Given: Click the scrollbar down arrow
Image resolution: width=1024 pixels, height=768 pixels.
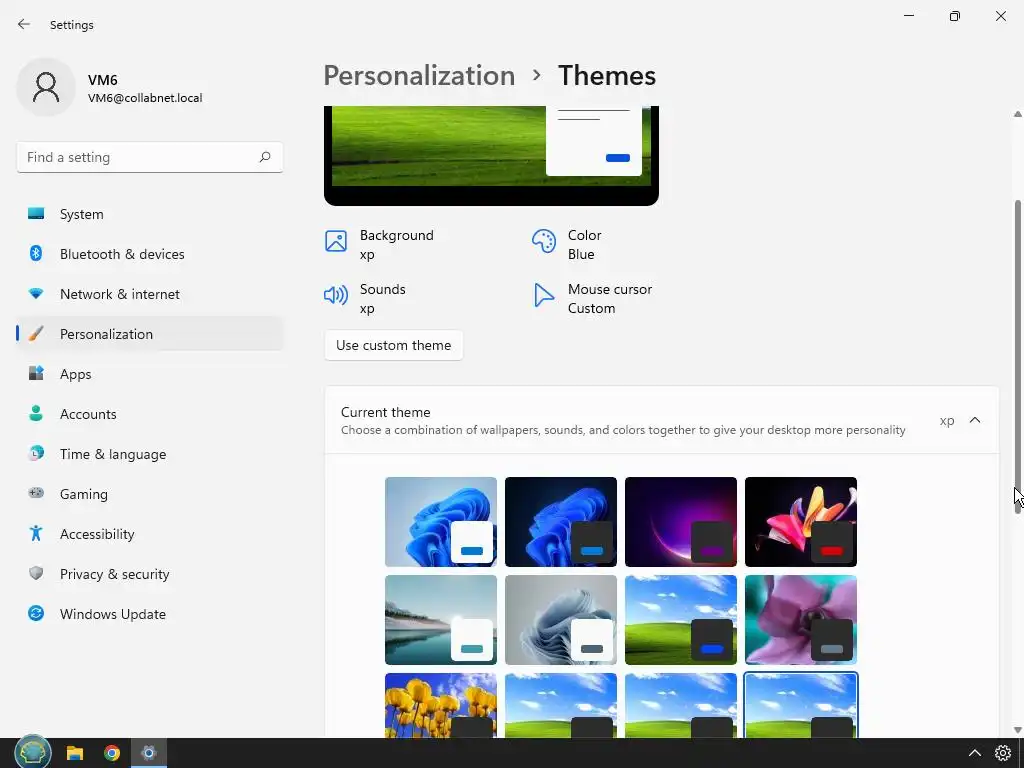Looking at the screenshot, I should [1017, 729].
